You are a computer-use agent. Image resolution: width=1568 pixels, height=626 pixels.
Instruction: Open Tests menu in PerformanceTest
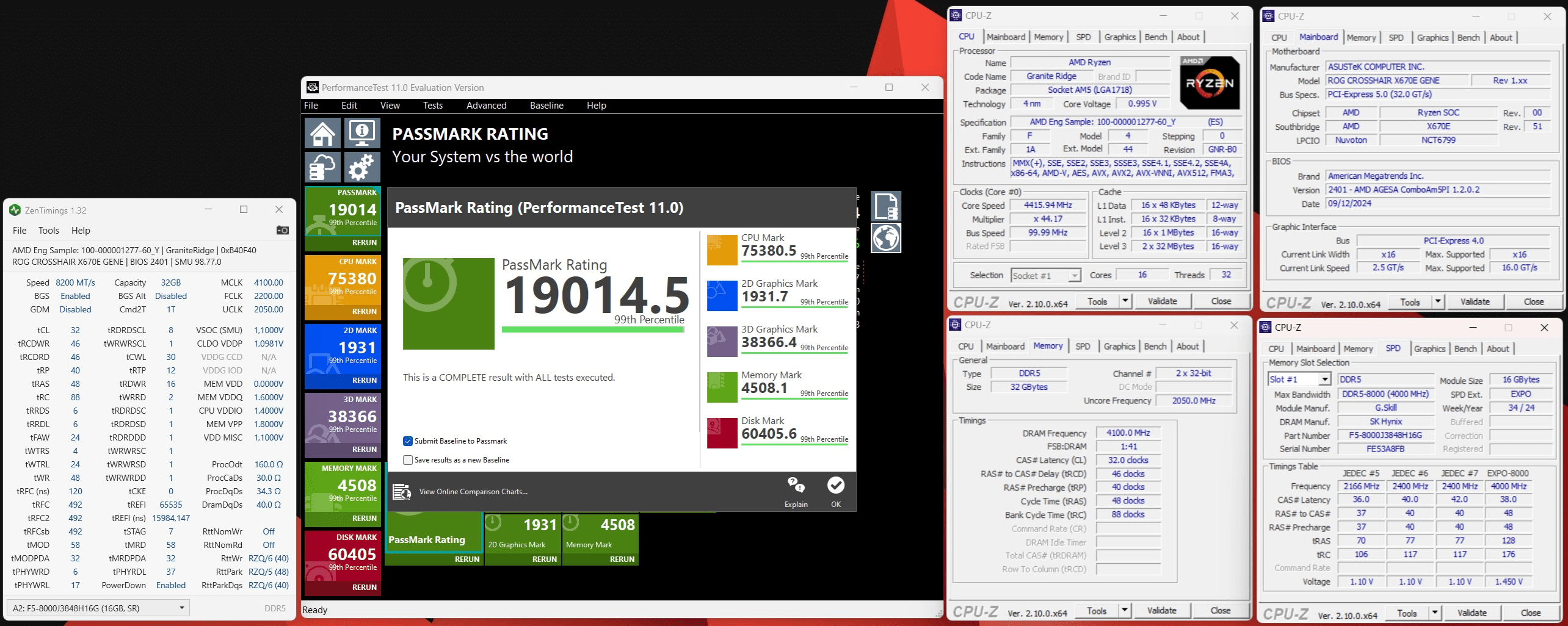433,106
